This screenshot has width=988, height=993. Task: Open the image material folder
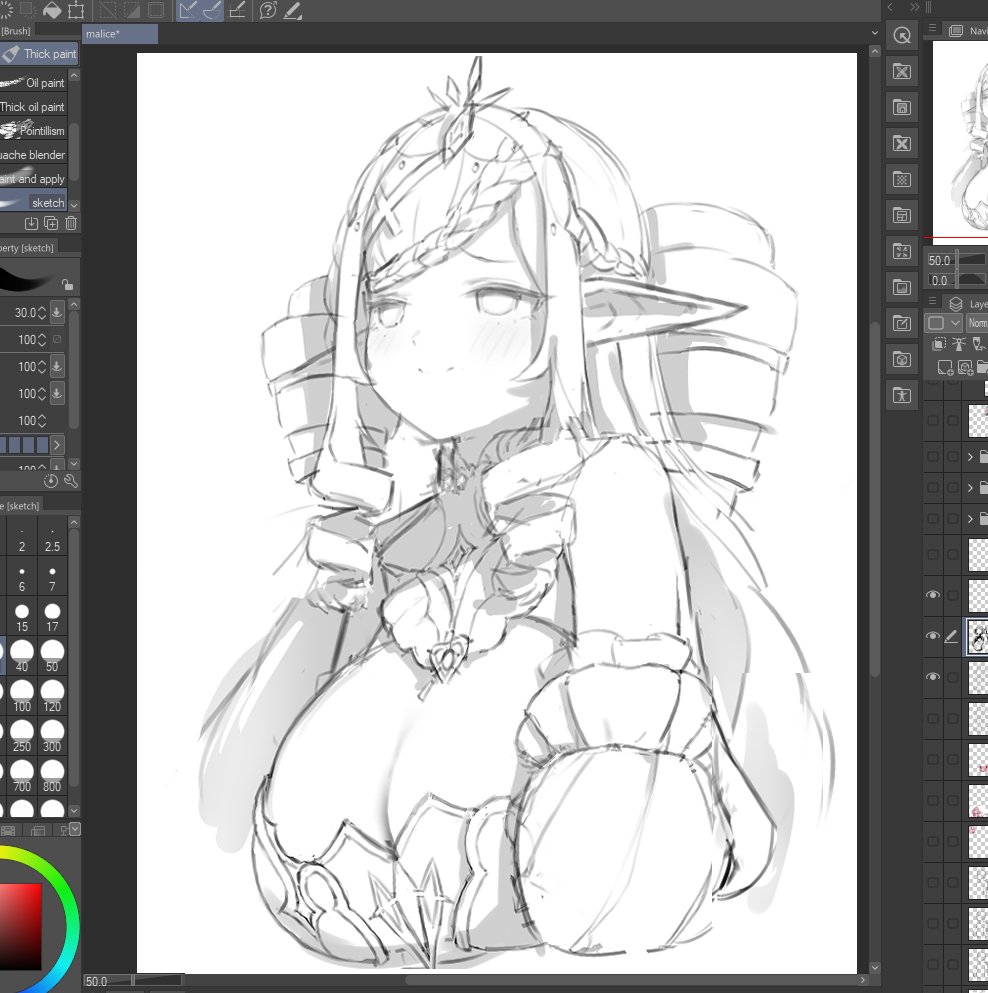click(902, 288)
